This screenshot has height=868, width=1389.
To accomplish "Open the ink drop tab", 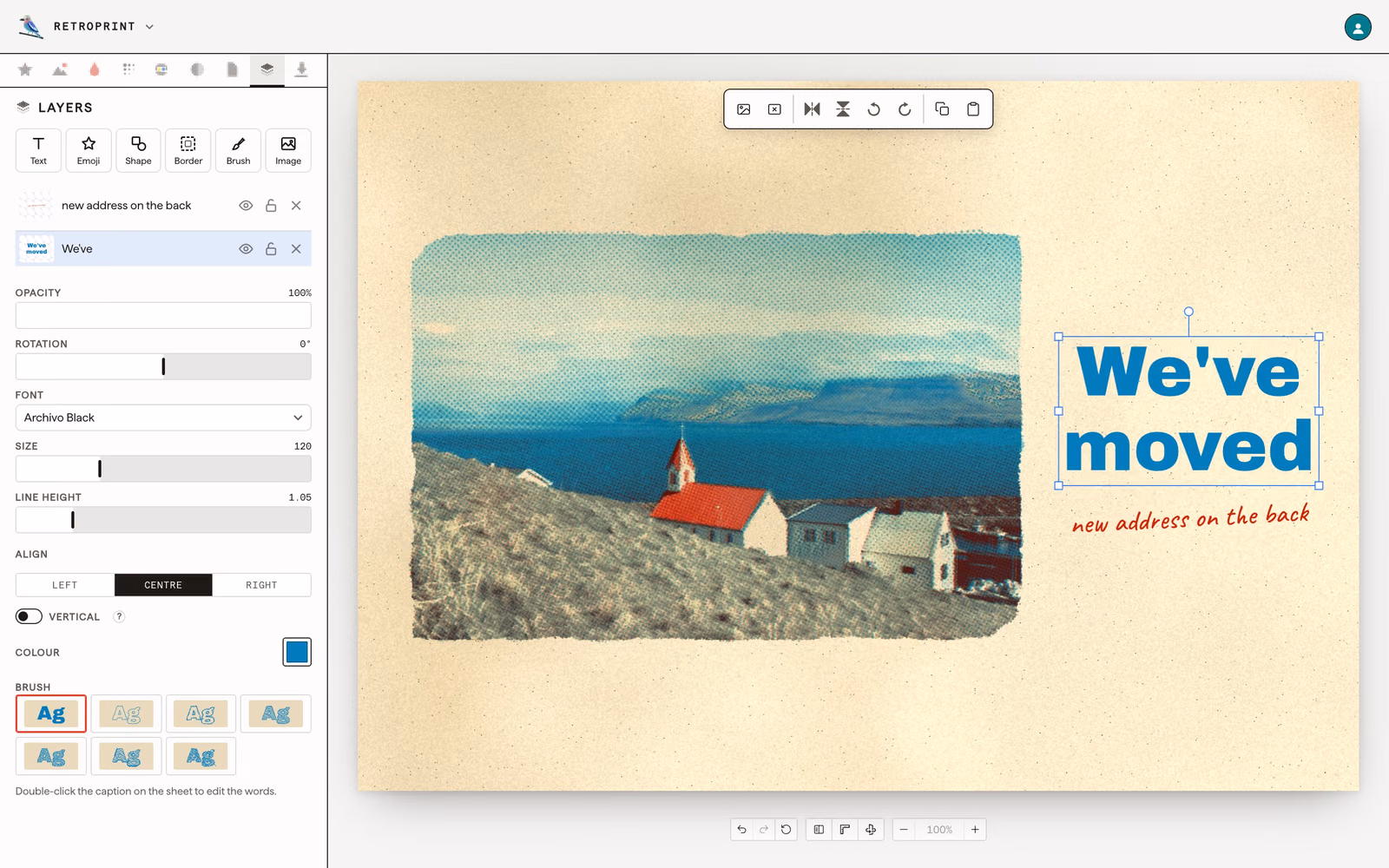I will click(x=95, y=69).
